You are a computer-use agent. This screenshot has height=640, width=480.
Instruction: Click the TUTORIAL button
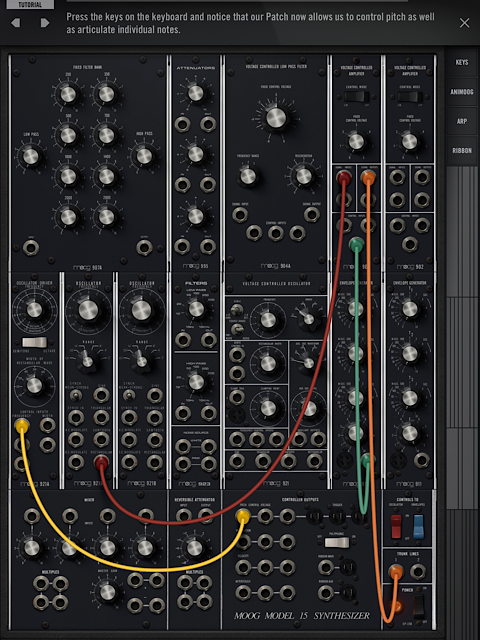pos(30,4)
